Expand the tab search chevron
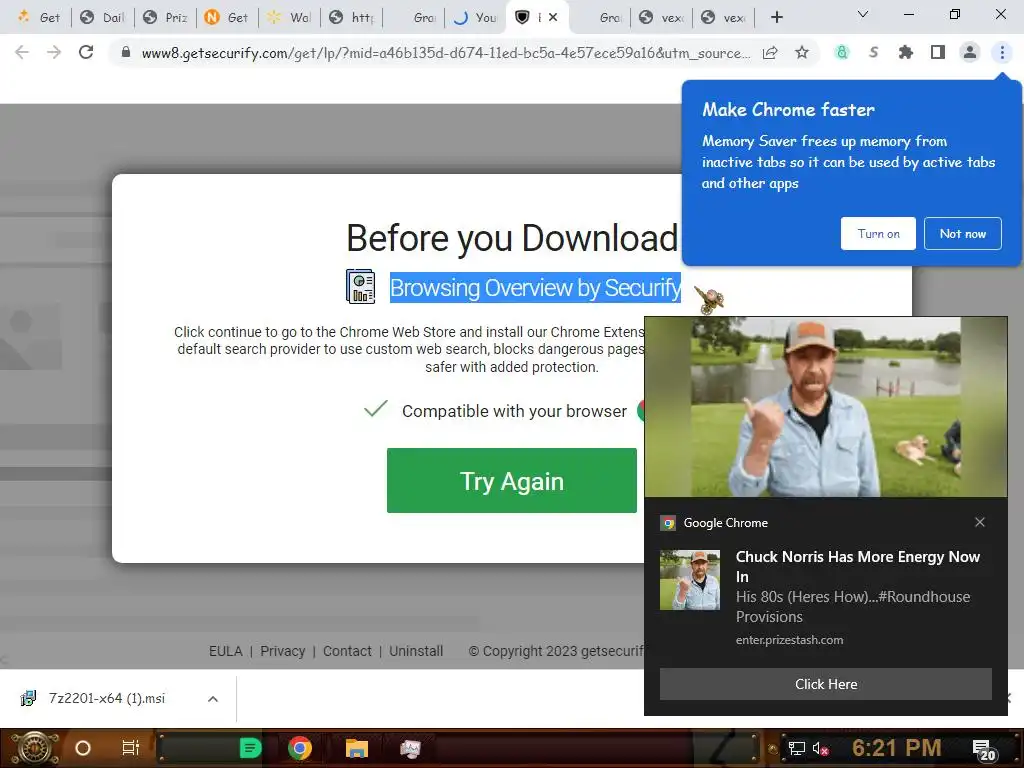The image size is (1024, 768). click(862, 14)
